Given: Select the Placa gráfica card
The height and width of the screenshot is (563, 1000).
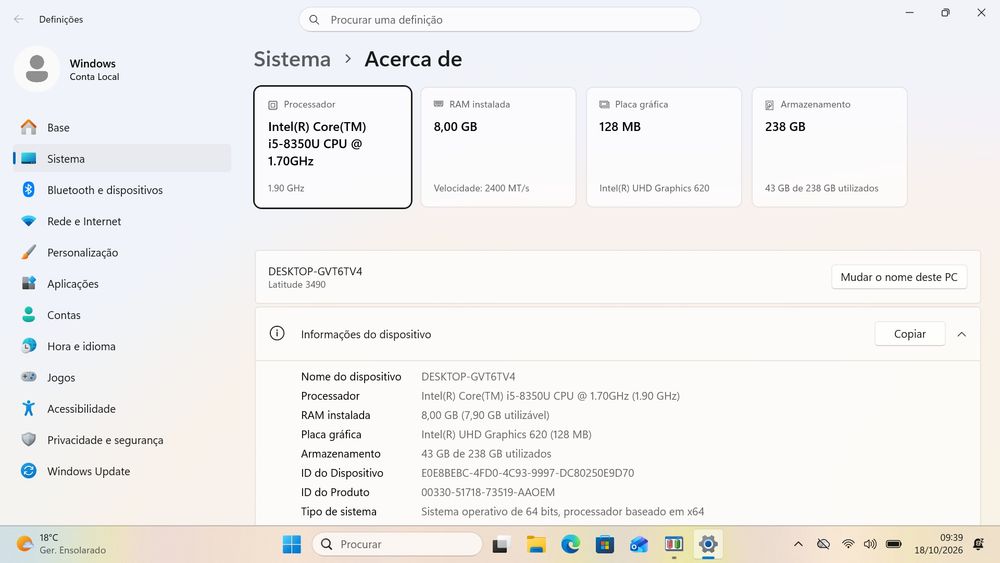Looking at the screenshot, I should click(664, 147).
